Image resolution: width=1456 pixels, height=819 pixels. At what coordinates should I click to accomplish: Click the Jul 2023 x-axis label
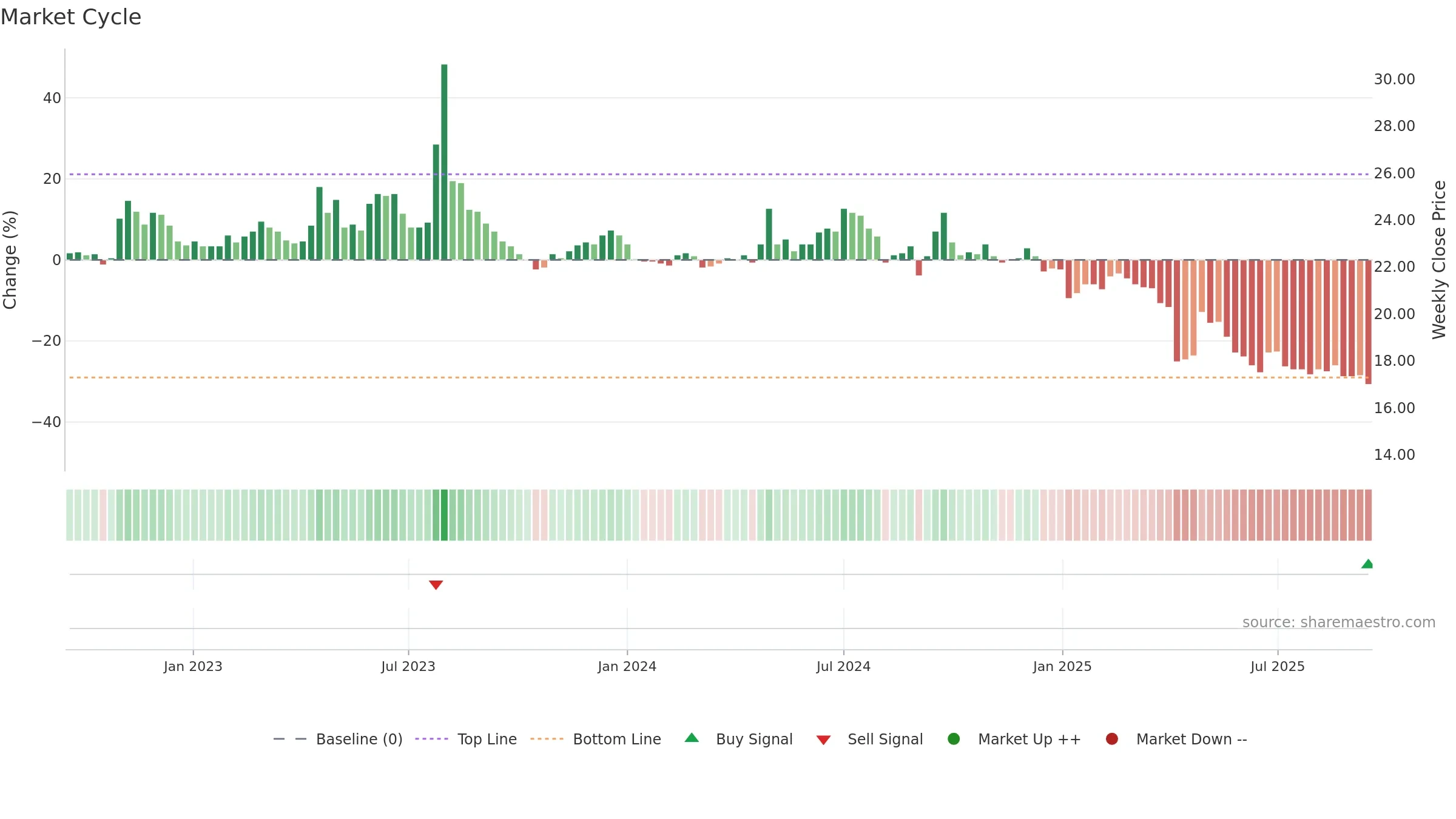pos(408,667)
